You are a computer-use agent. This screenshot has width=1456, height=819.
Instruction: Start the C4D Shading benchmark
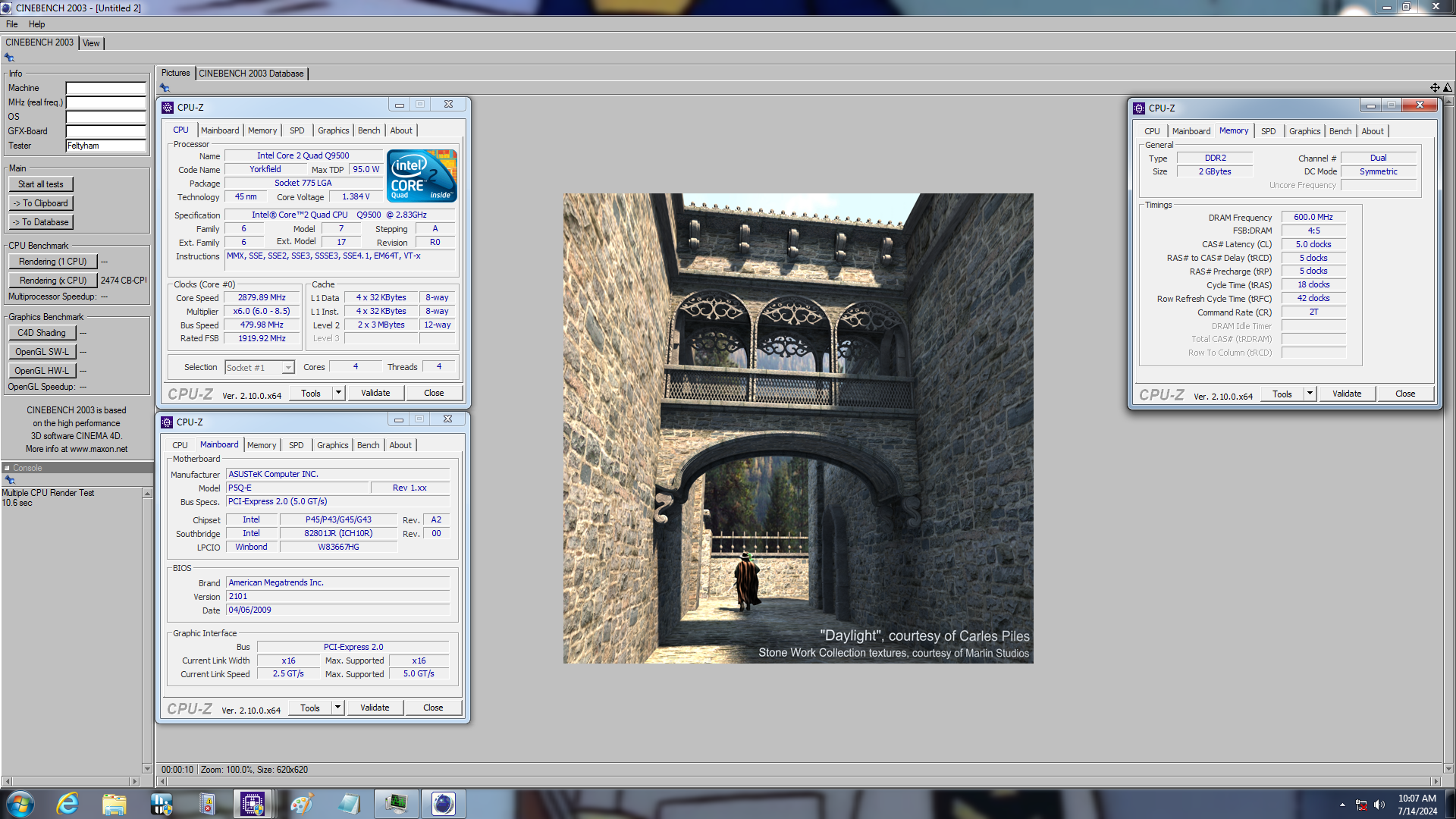(42, 333)
